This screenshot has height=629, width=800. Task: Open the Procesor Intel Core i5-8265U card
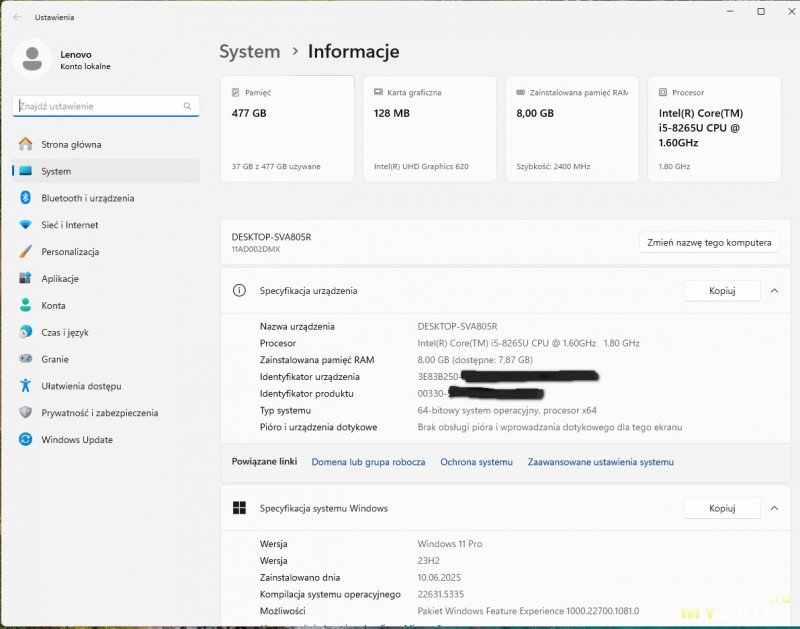(714, 129)
